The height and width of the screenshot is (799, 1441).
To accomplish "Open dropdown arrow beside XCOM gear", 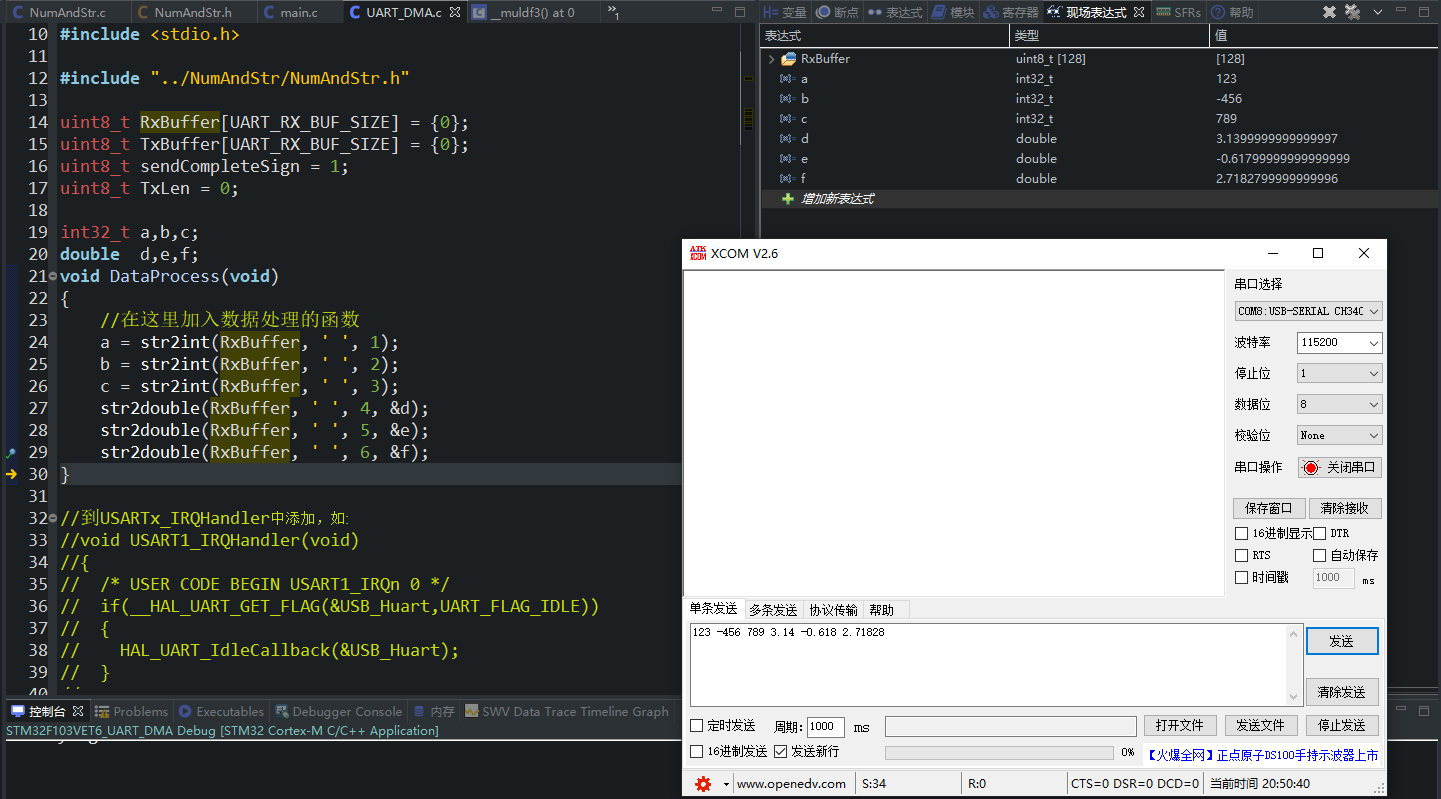I will click(726, 784).
